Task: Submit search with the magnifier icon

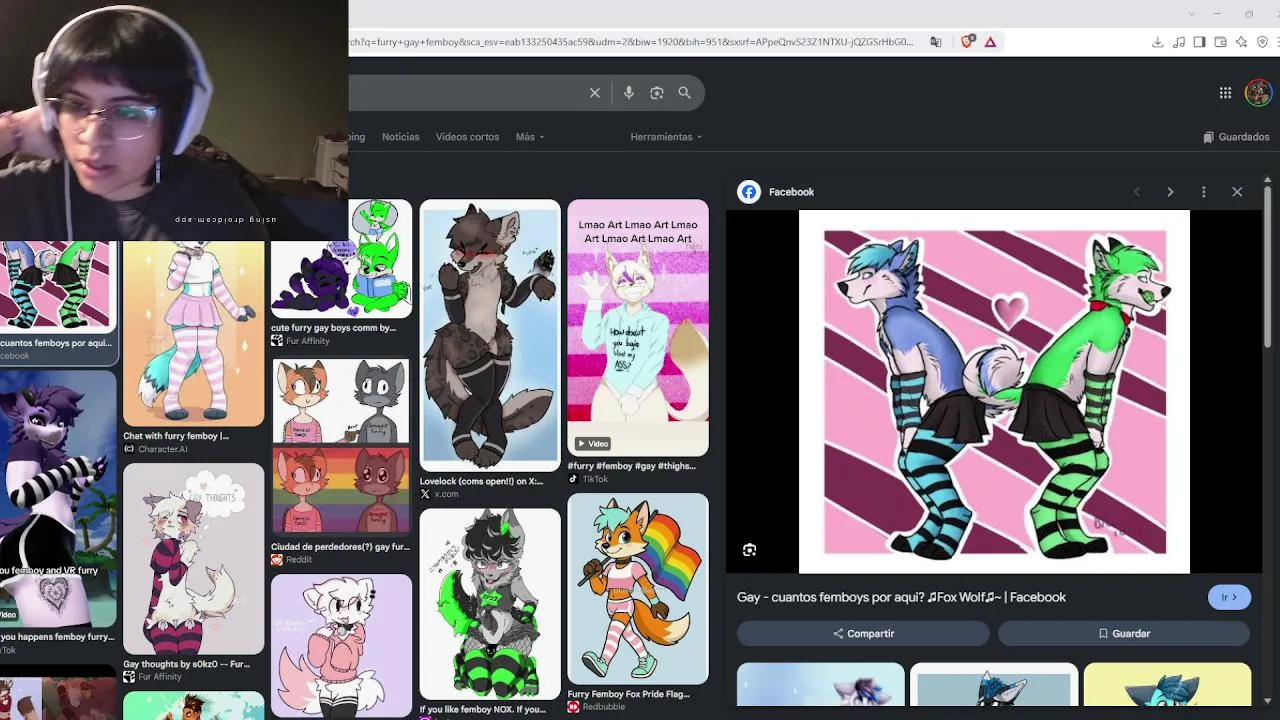Action: pos(685,93)
